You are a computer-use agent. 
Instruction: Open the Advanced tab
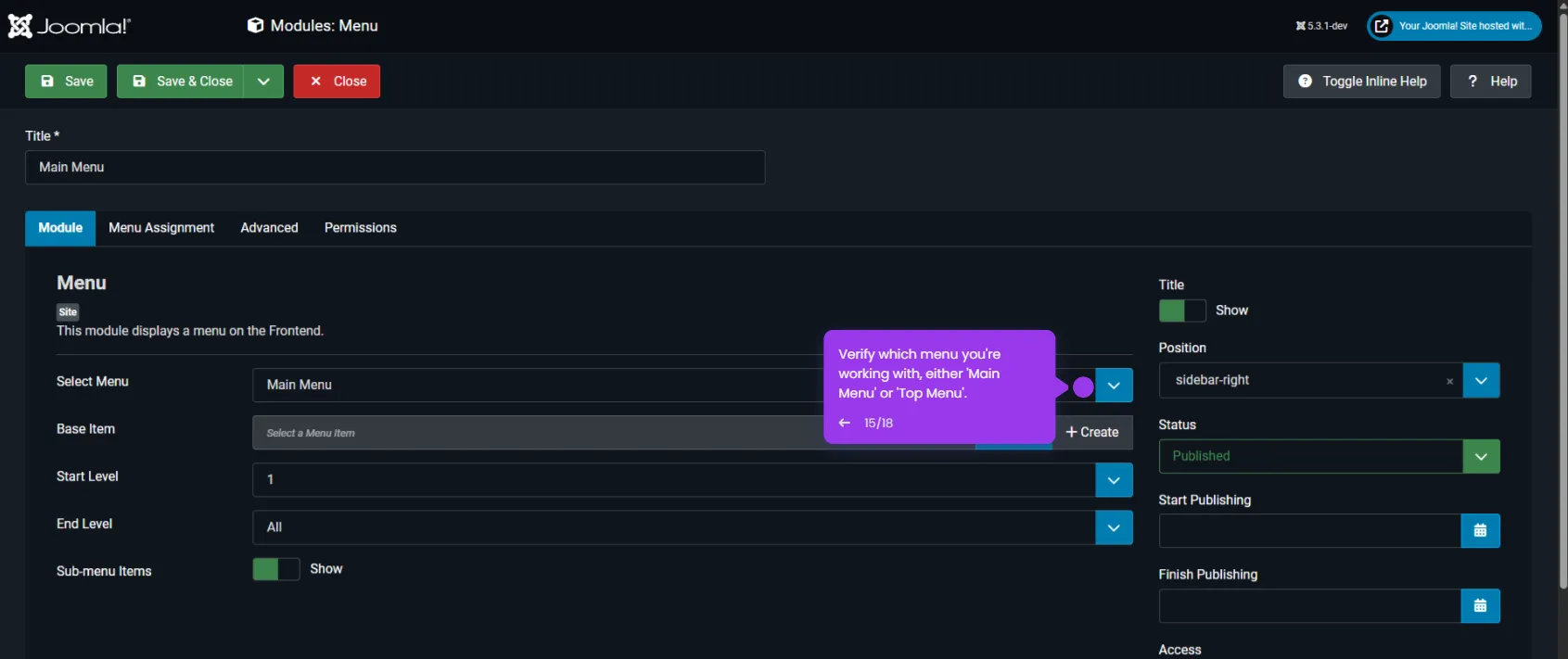click(269, 228)
